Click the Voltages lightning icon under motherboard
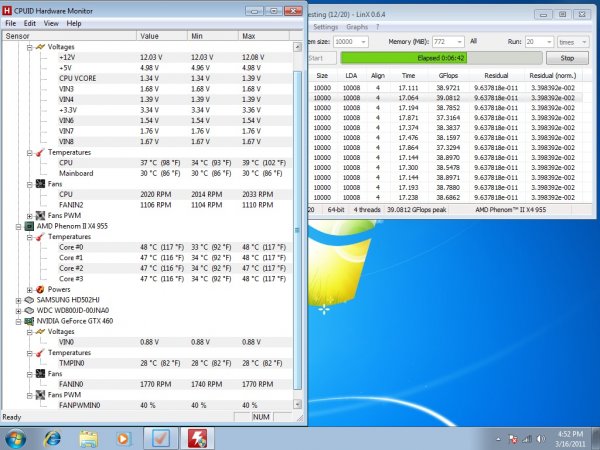The width and height of the screenshot is (600, 450). 40,47
